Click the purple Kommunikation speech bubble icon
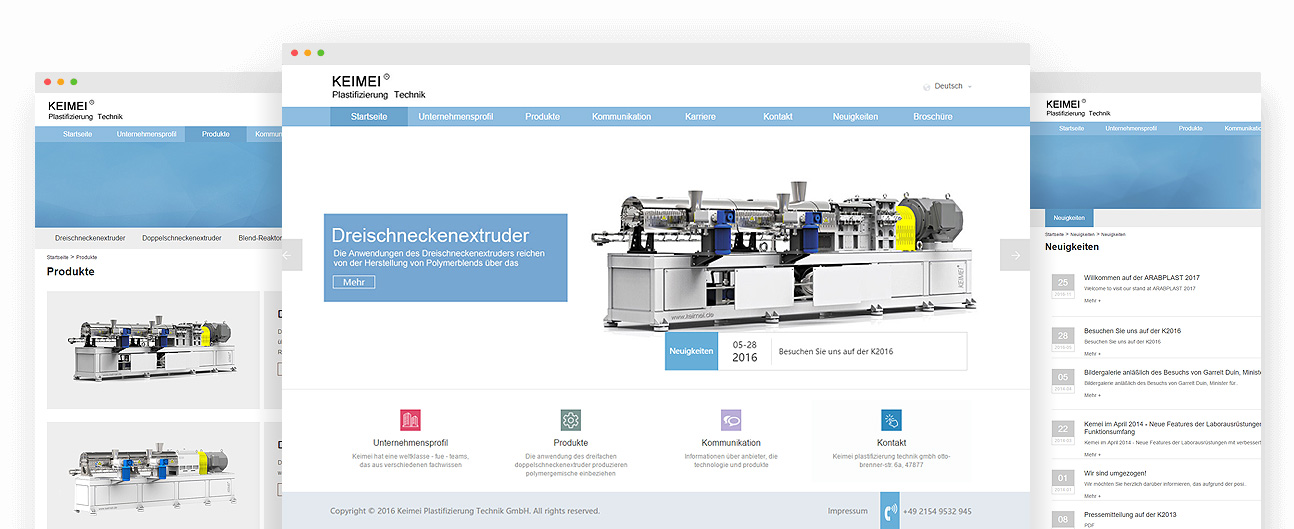Screen dimensions: 1294x529 coord(731,420)
